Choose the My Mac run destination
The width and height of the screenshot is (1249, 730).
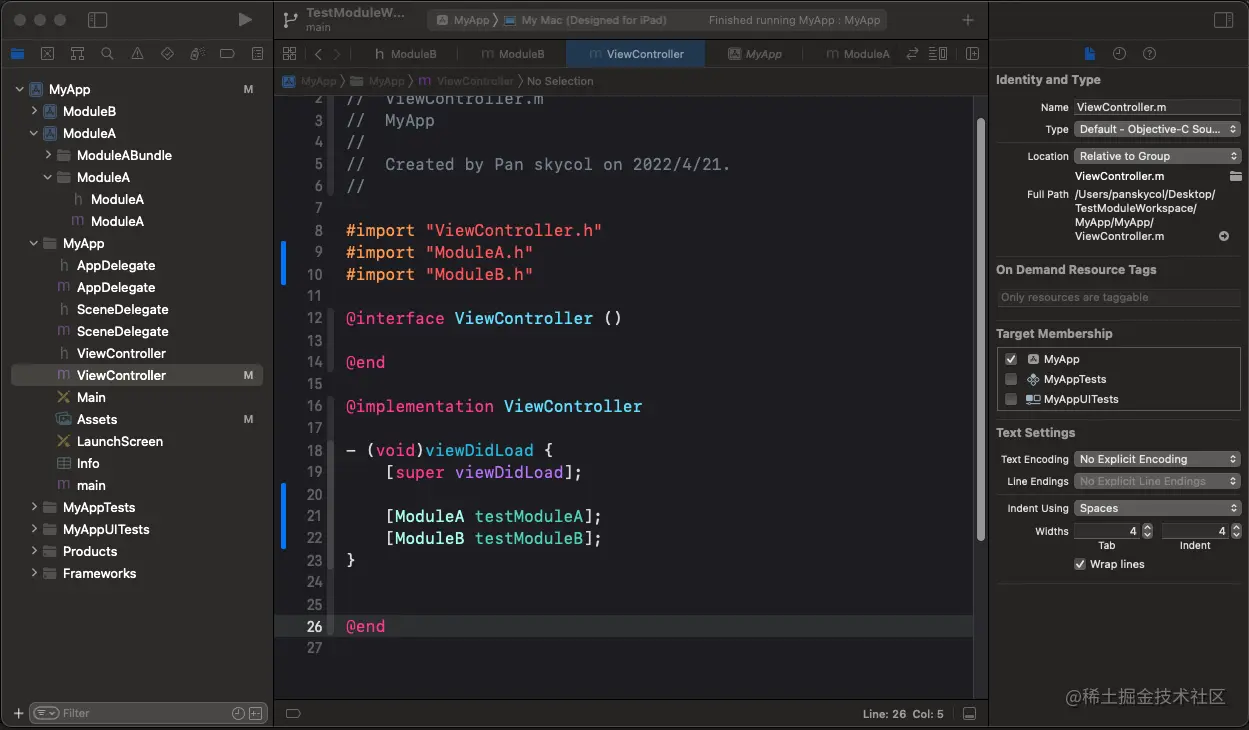click(x=585, y=20)
